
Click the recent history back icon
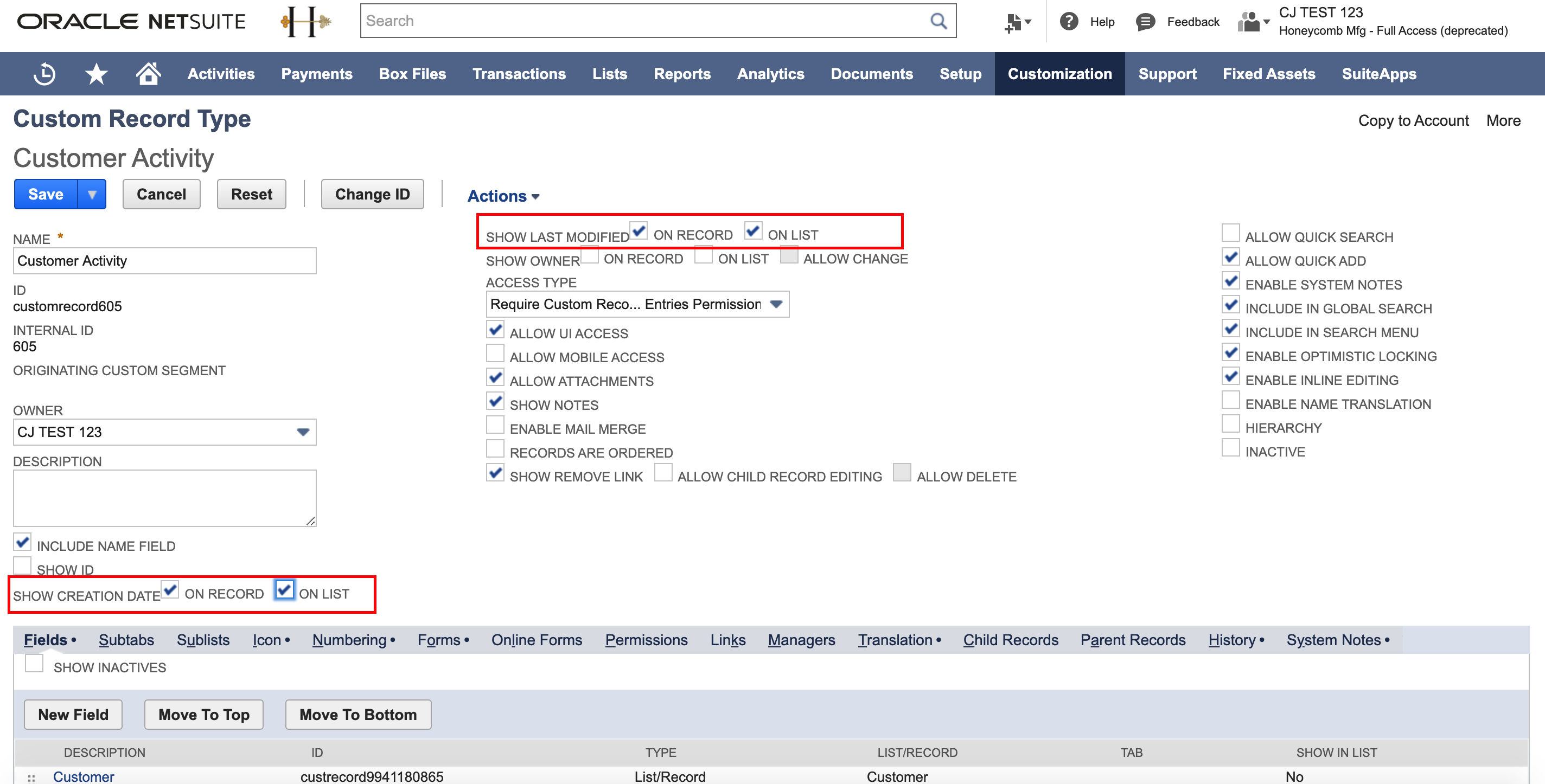pos(46,73)
